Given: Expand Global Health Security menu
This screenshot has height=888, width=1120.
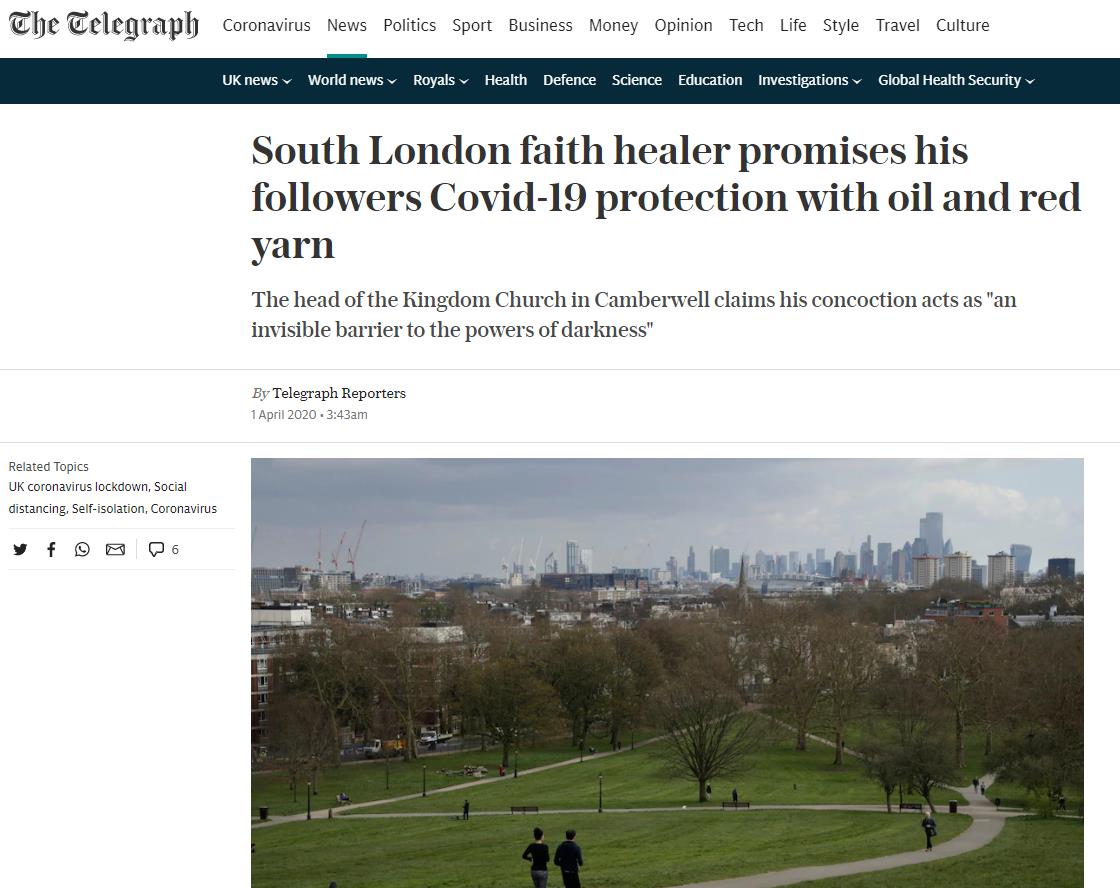Looking at the screenshot, I should 956,80.
